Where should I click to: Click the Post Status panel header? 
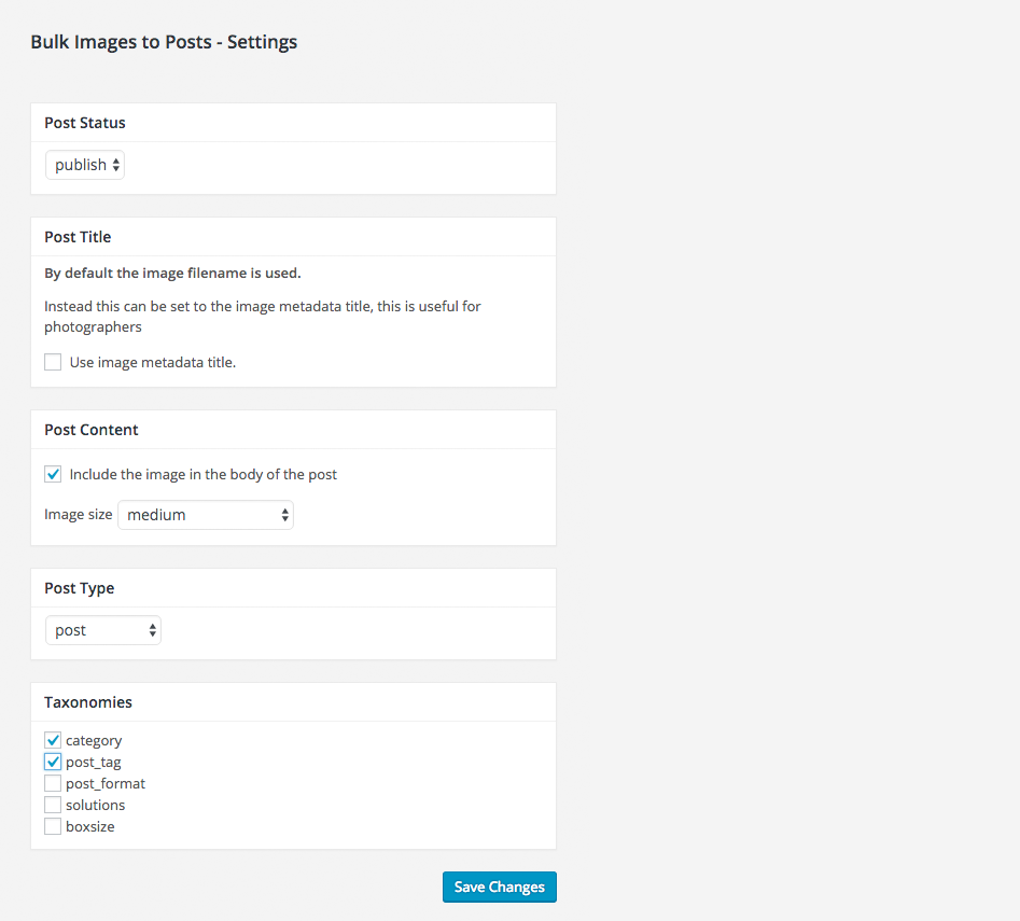click(84, 122)
